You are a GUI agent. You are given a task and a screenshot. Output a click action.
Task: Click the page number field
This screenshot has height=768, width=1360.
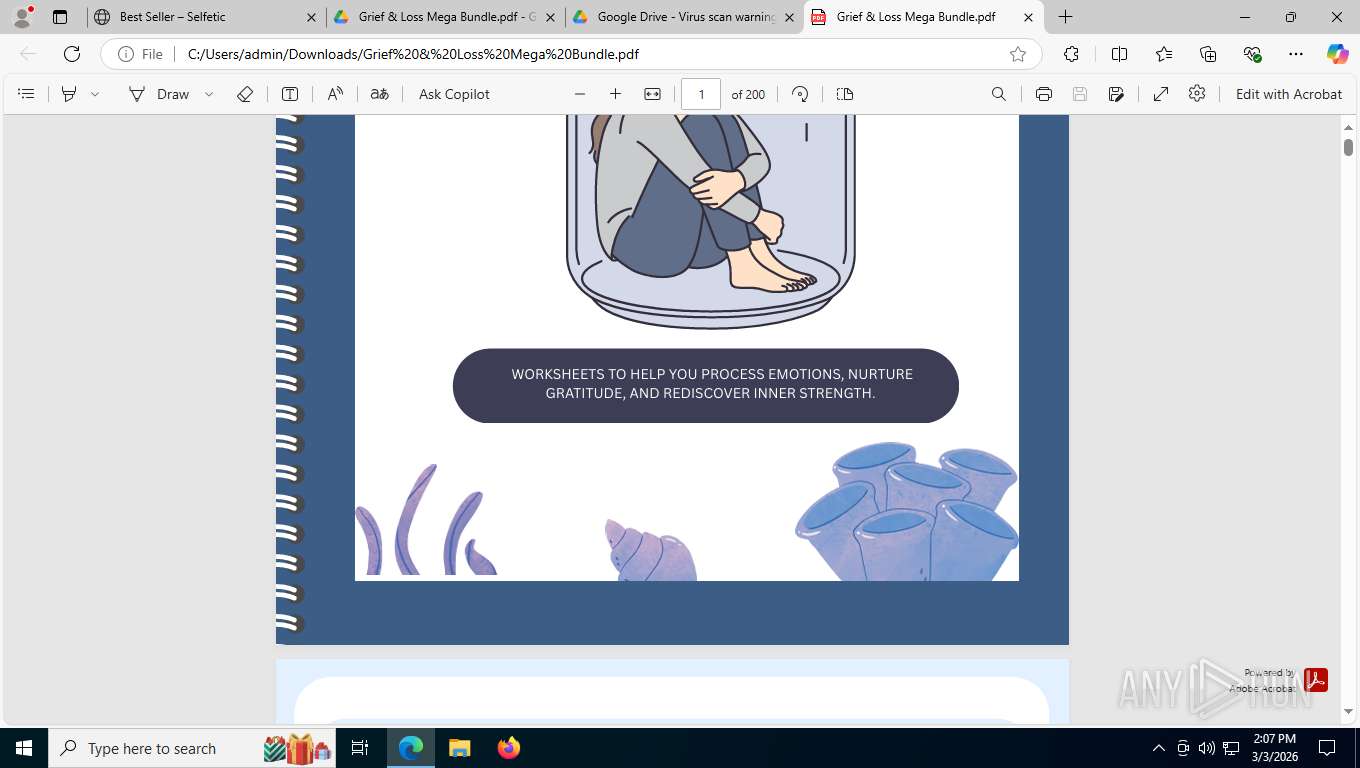coord(701,94)
